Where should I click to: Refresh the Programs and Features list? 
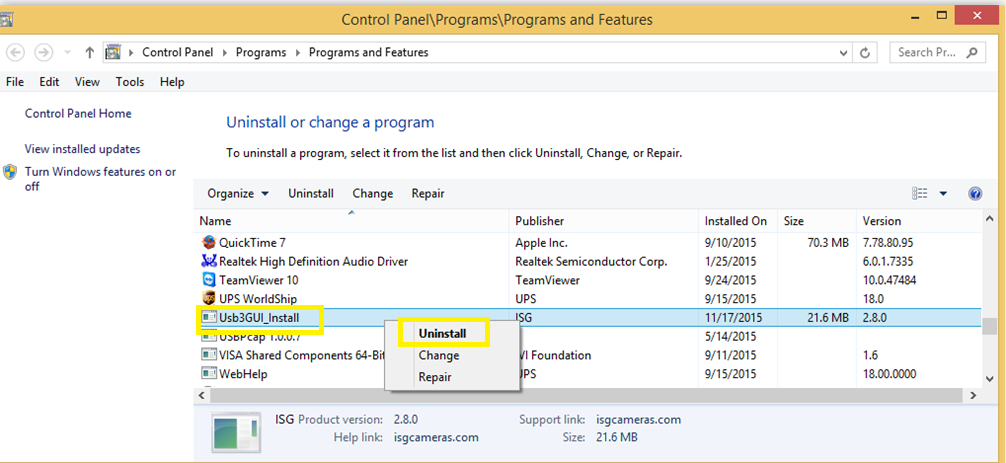864,53
